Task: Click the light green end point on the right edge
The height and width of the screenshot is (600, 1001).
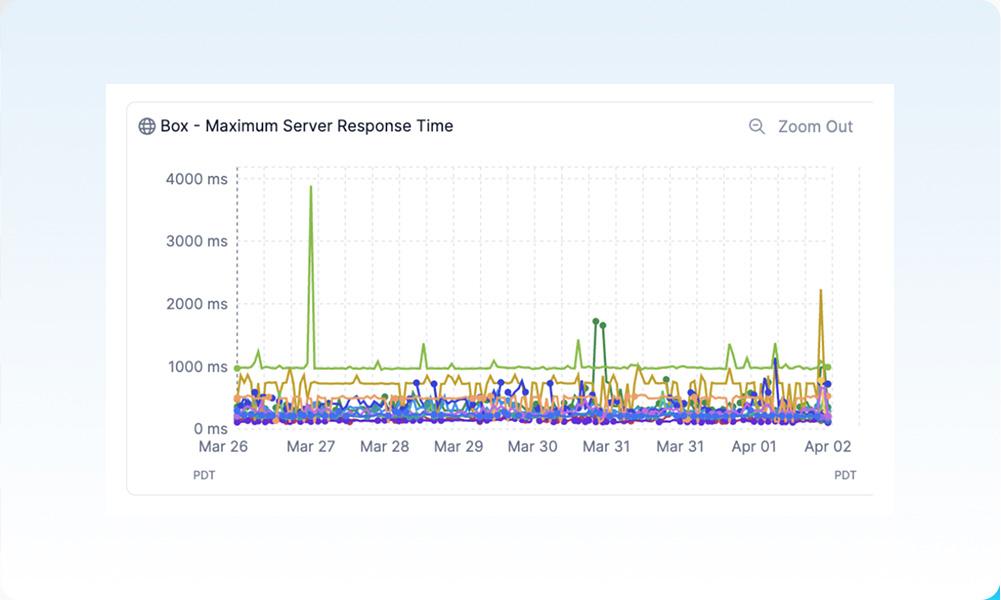Action: coord(828,368)
